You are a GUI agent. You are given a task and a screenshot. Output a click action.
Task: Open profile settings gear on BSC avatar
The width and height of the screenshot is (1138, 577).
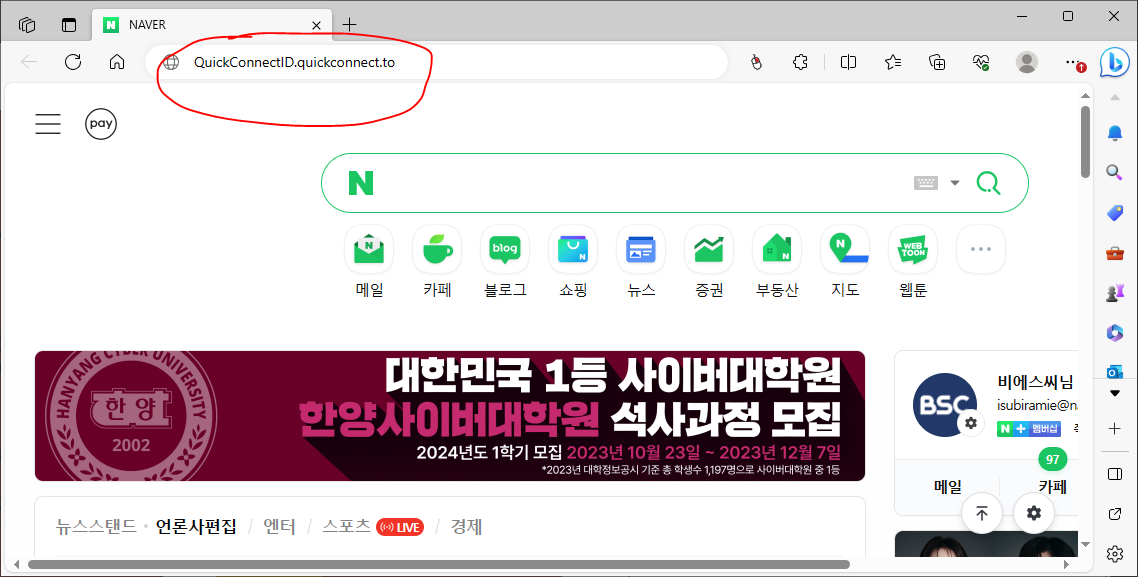point(971,423)
